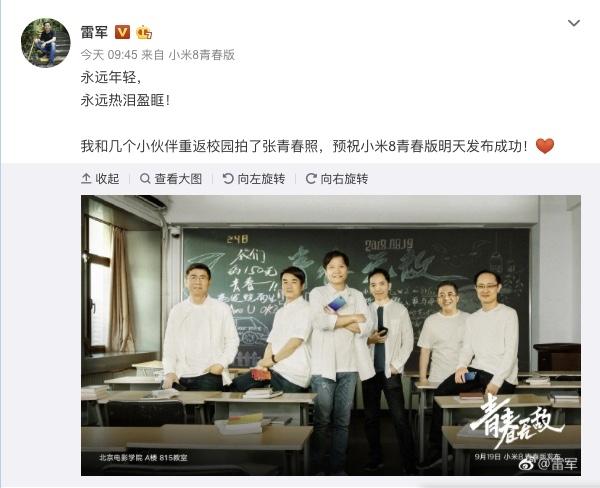Click the orange V verified badge
This screenshot has height=488, width=600.
click(122, 32)
